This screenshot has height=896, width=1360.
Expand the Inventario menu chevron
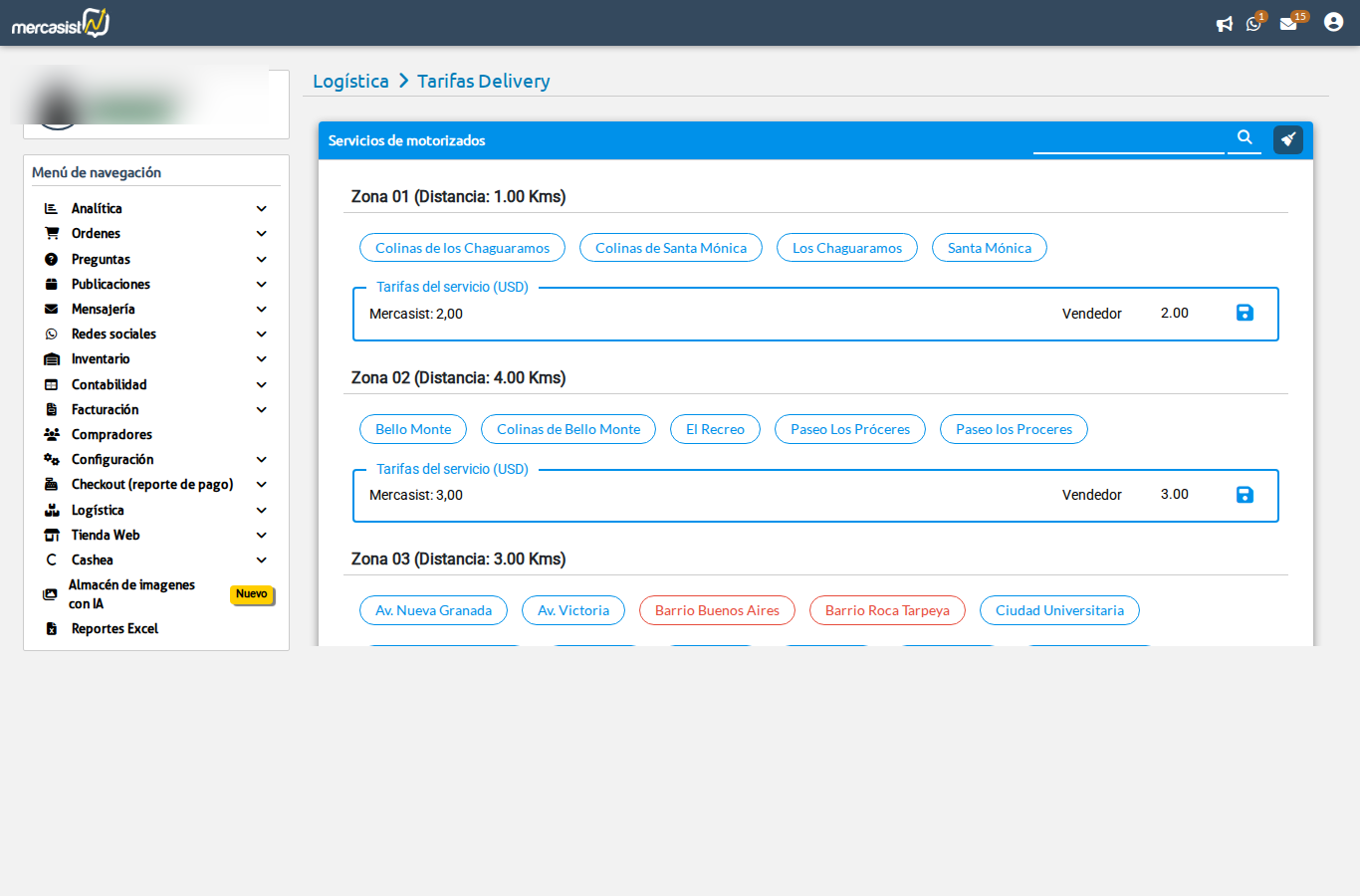click(x=262, y=359)
